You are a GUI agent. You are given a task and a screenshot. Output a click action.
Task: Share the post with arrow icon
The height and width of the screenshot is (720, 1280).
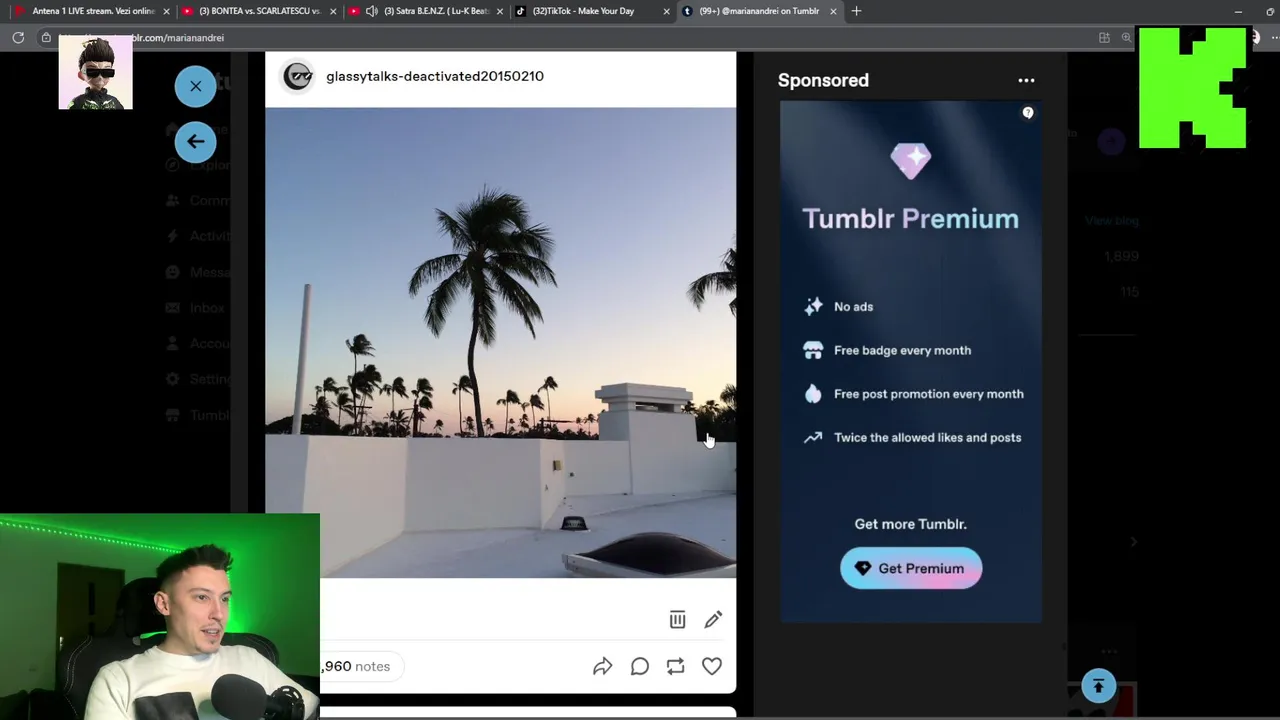(x=602, y=666)
